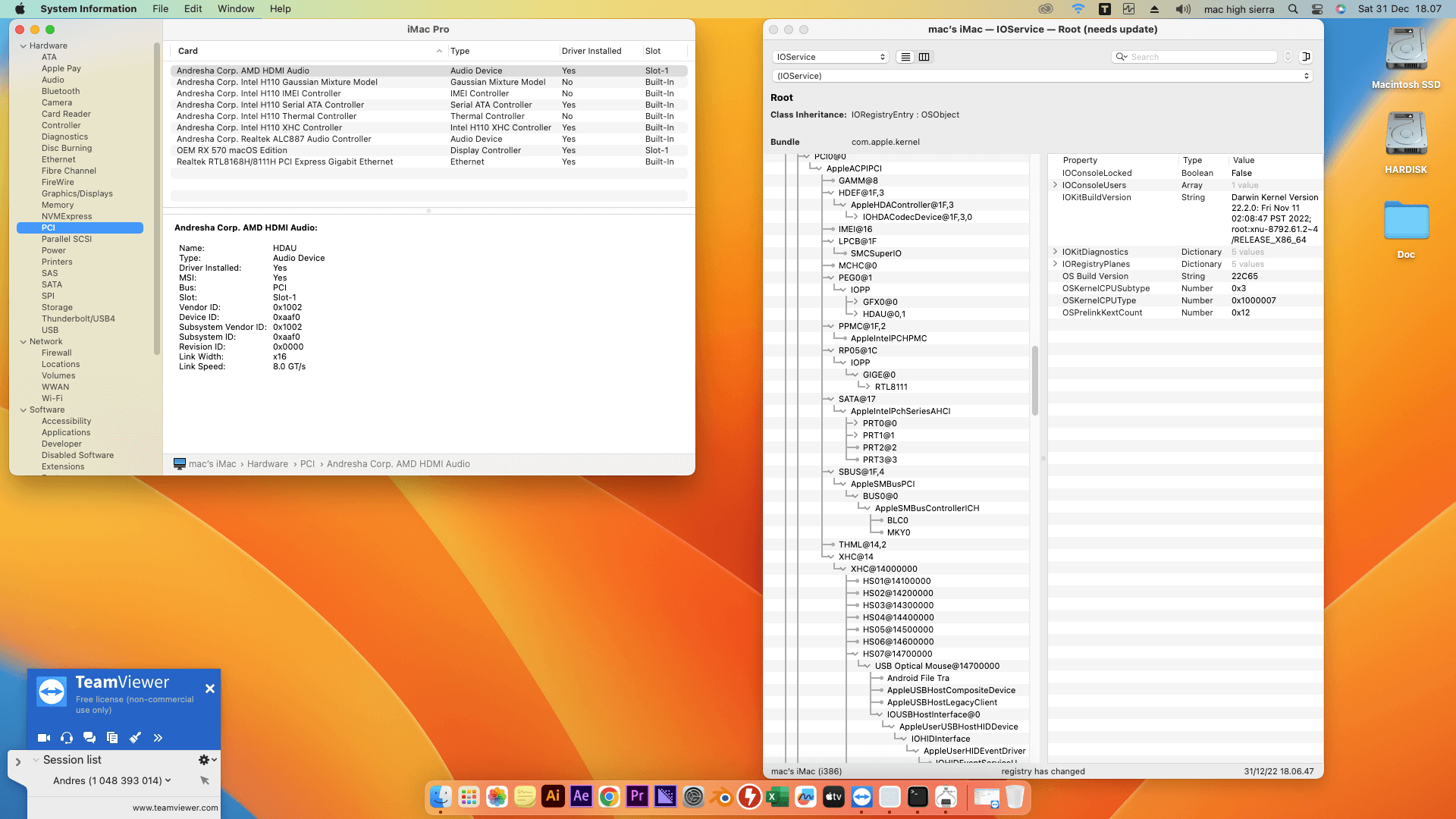This screenshot has height=819, width=1456.
Task: Collapse the XHC@14 tree node
Action: 830,557
